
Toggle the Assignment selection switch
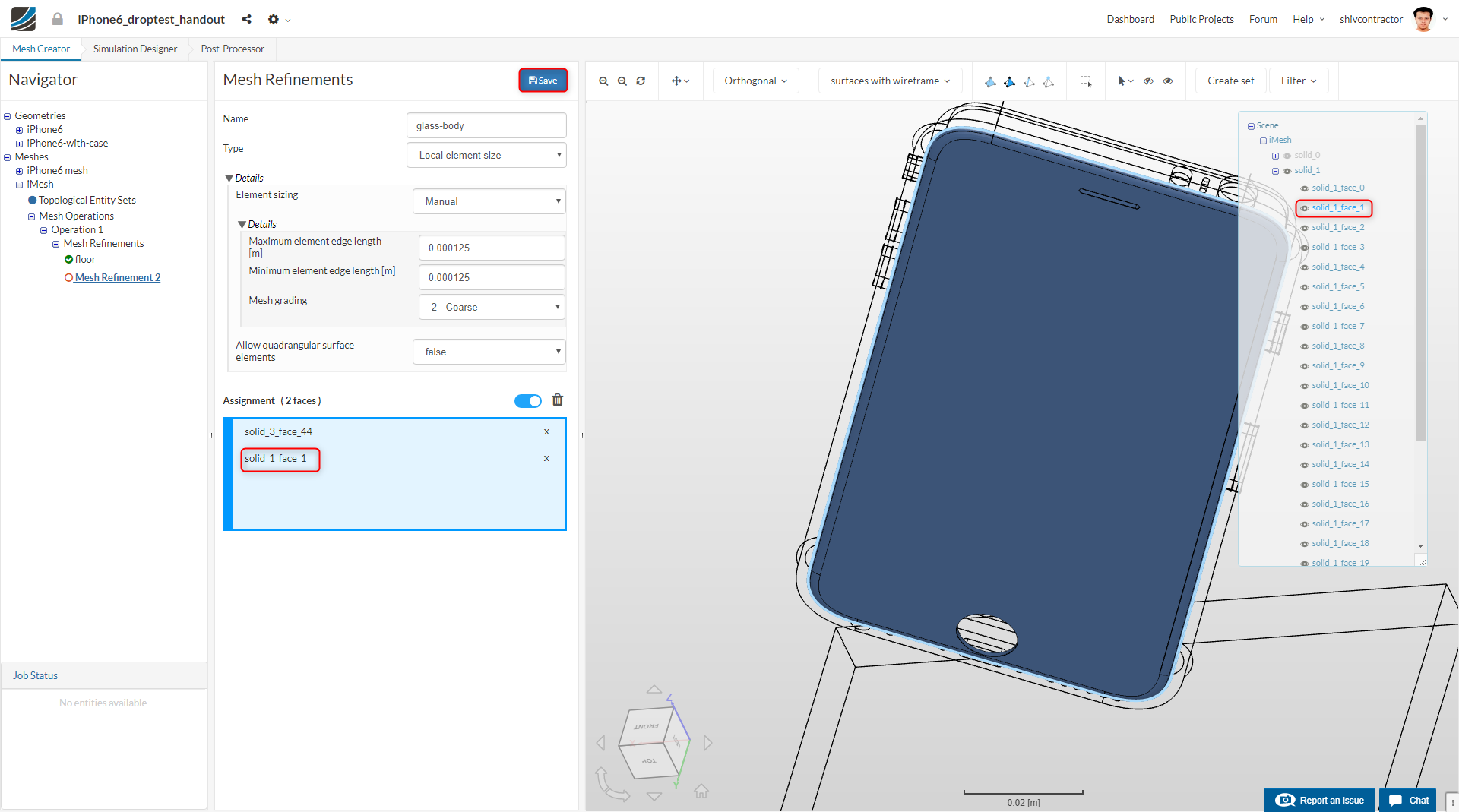tap(527, 401)
